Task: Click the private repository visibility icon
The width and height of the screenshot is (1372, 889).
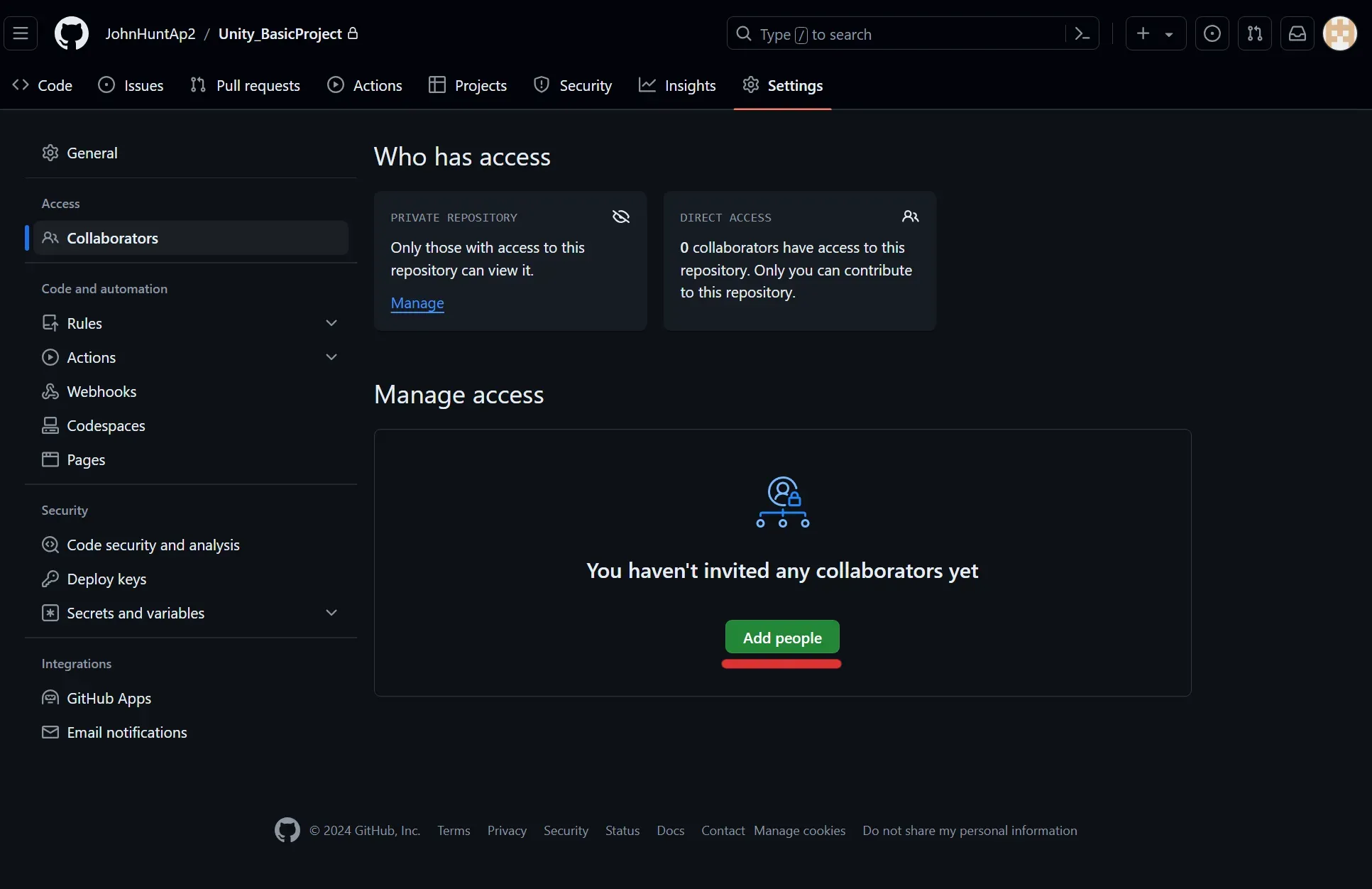Action: coord(620,216)
